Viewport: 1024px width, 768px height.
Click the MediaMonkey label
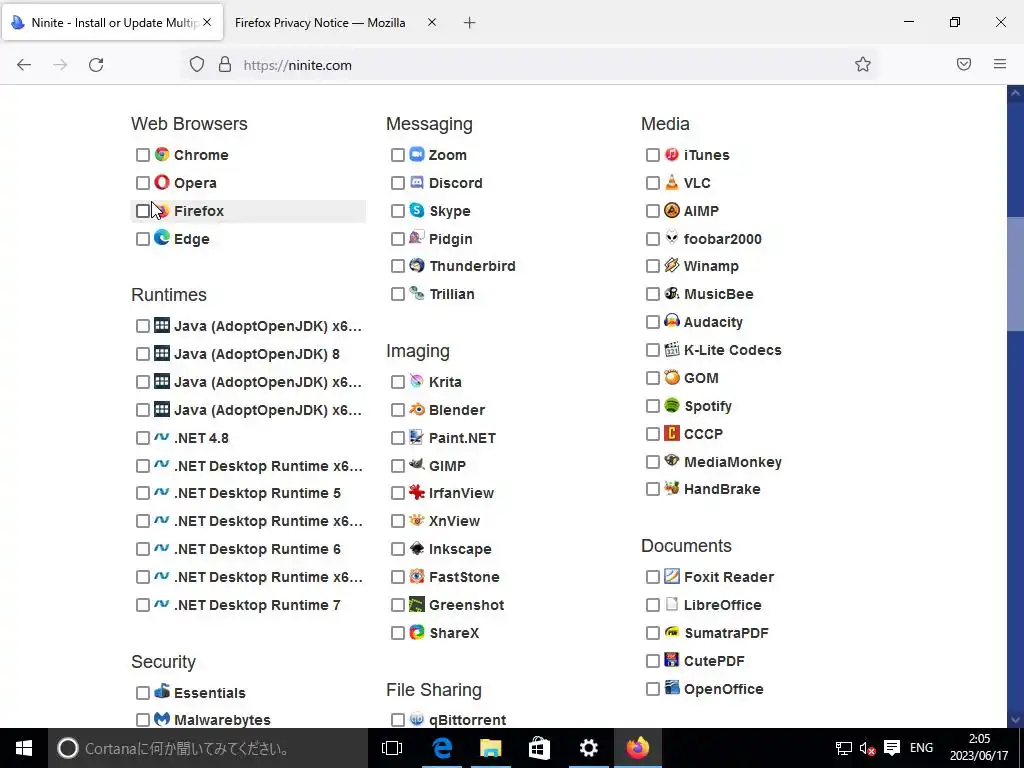click(x=732, y=462)
